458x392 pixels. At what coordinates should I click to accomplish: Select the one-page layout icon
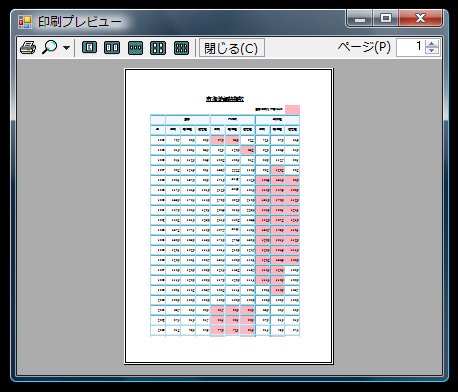89,48
